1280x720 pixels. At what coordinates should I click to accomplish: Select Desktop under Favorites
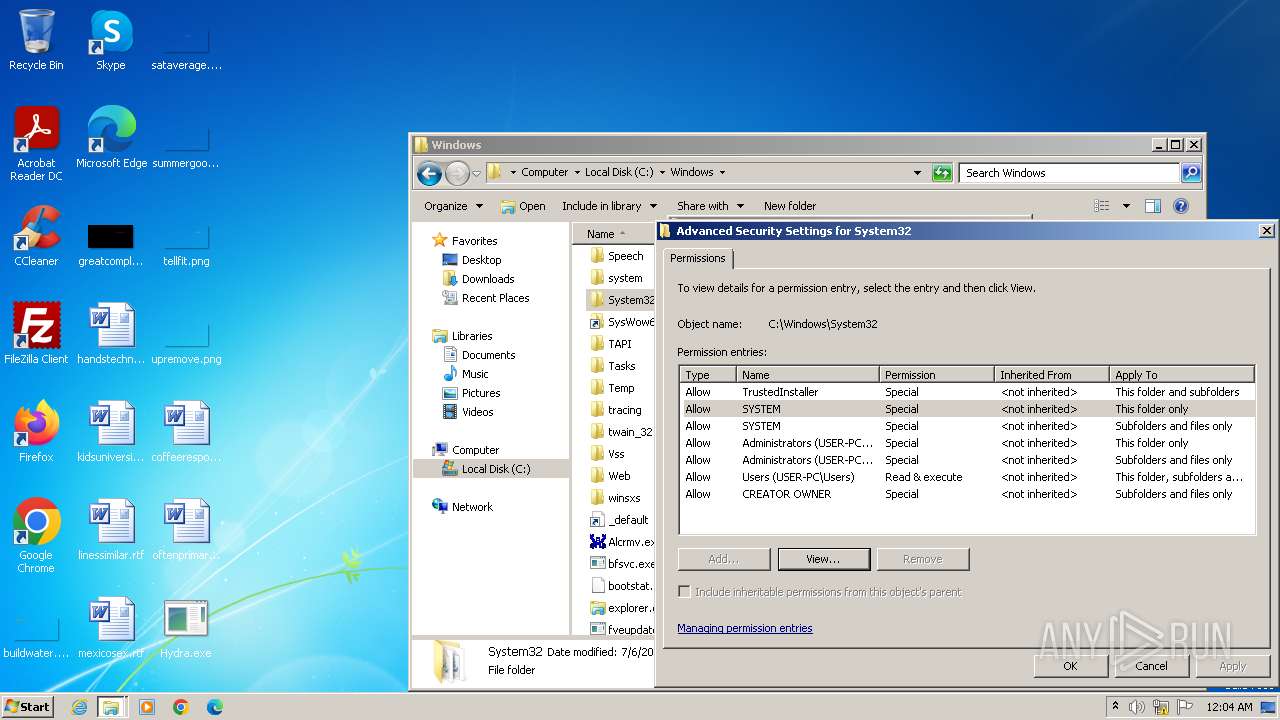481,260
